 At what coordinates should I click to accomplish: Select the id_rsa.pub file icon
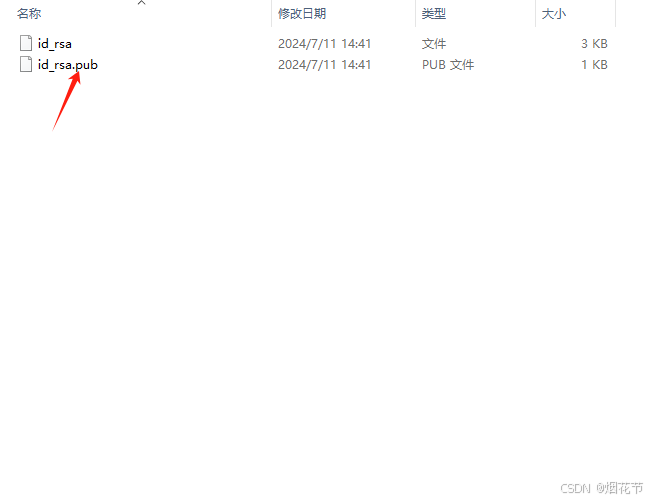coord(26,64)
